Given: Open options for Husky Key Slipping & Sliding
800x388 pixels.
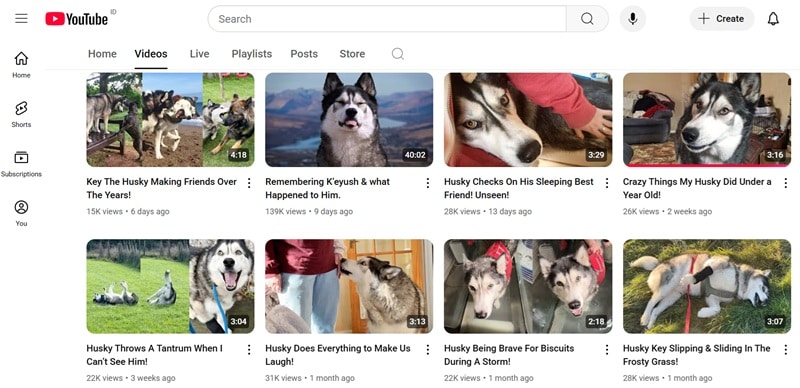Looking at the screenshot, I should click(786, 349).
